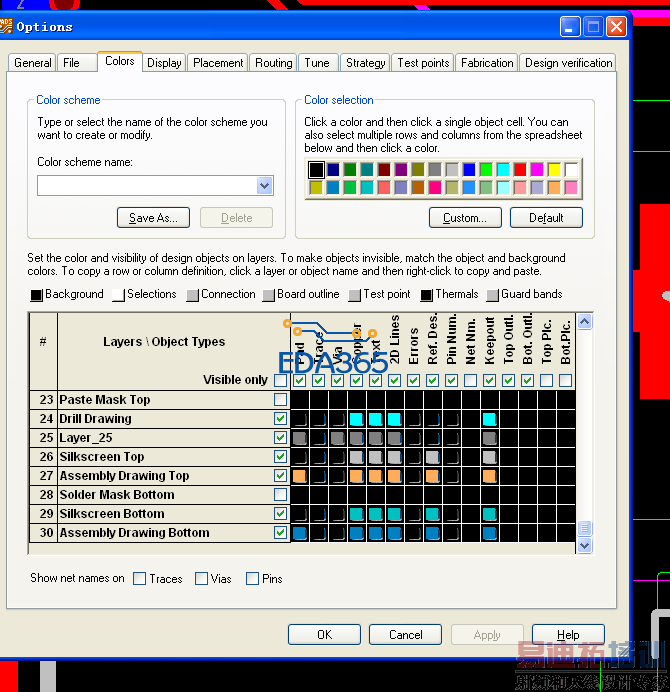Toggle Silkscreen Top layer checkbox
The image size is (670, 692).
(280, 456)
